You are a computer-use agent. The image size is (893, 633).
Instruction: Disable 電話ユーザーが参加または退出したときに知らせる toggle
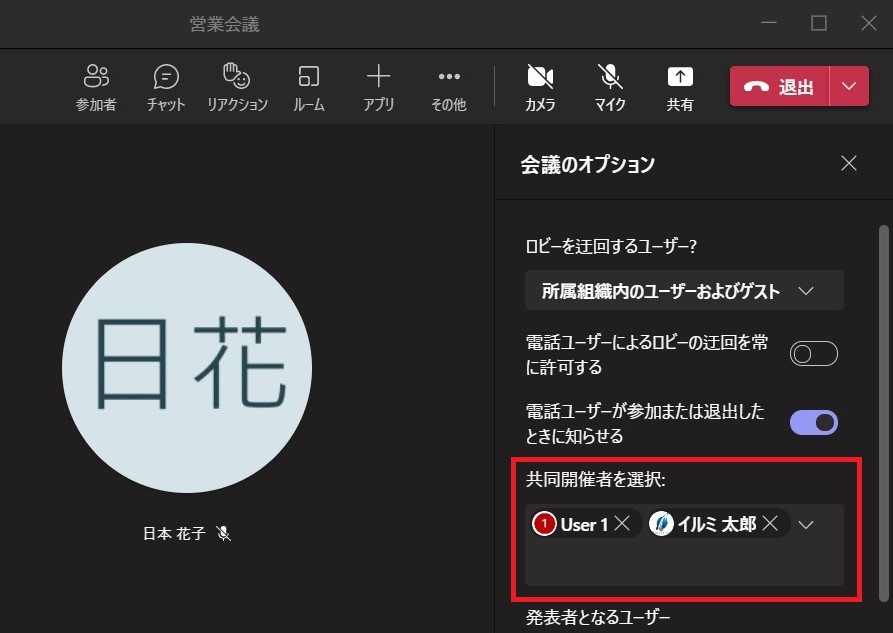click(813, 423)
